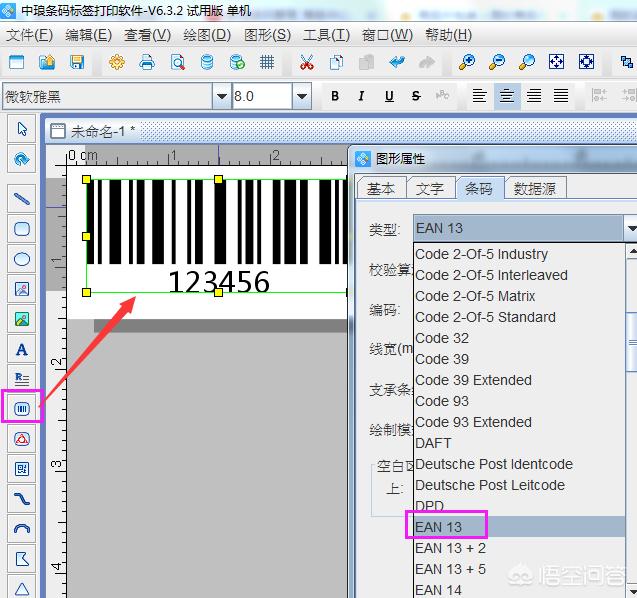Open a file with the folder icon

pos(47,62)
